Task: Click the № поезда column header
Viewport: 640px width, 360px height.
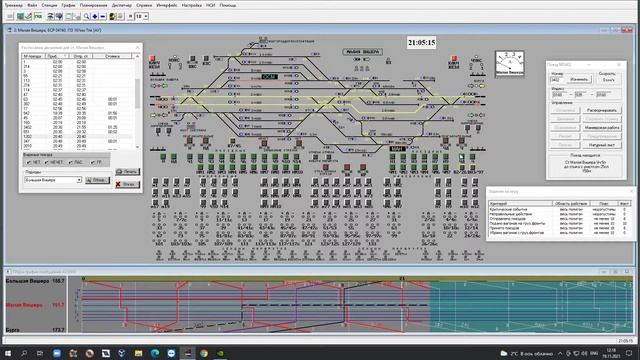Action: [x=34, y=56]
